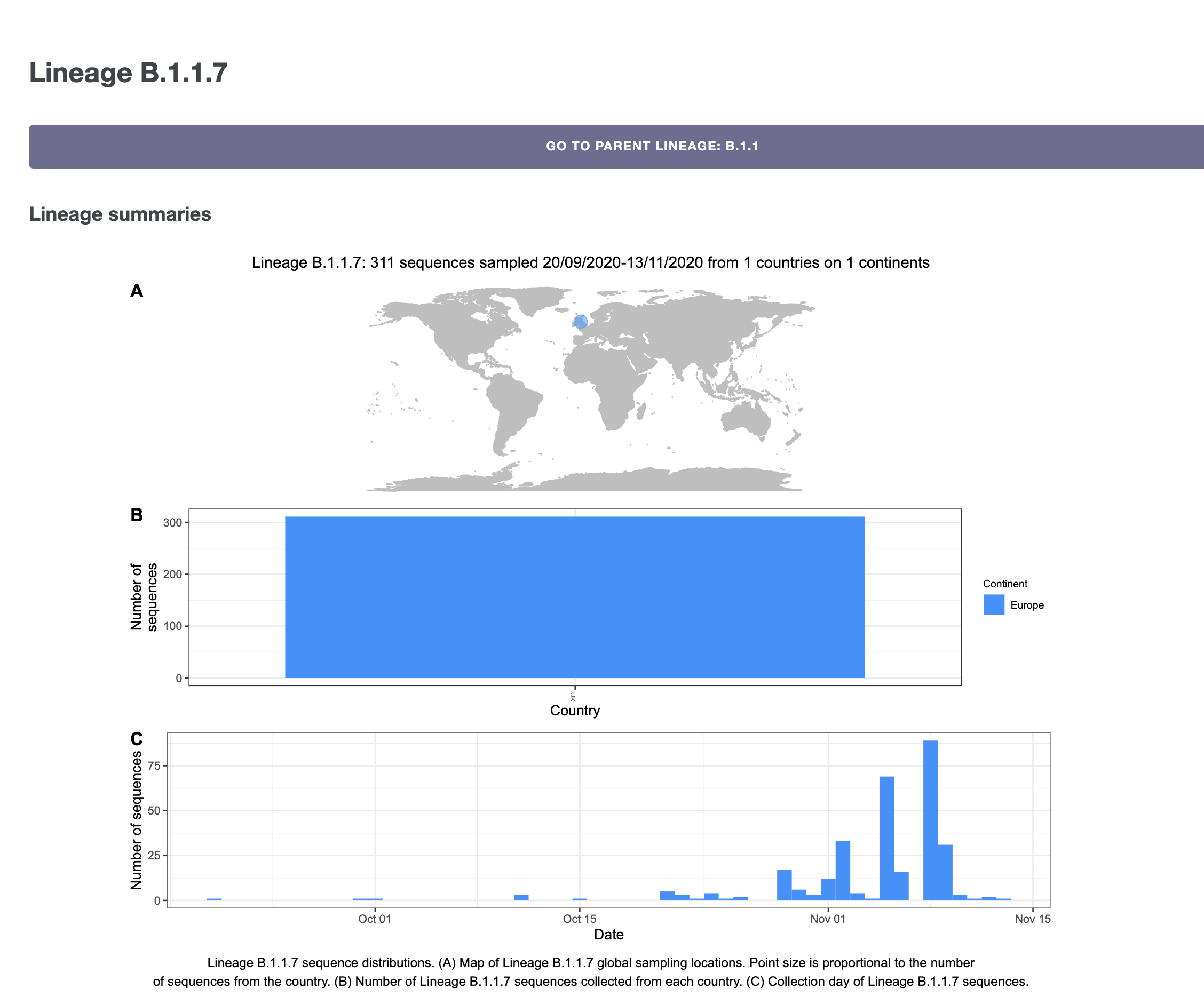This screenshot has width=1204, height=1005.
Task: Click the panel A label
Action: pos(137,291)
